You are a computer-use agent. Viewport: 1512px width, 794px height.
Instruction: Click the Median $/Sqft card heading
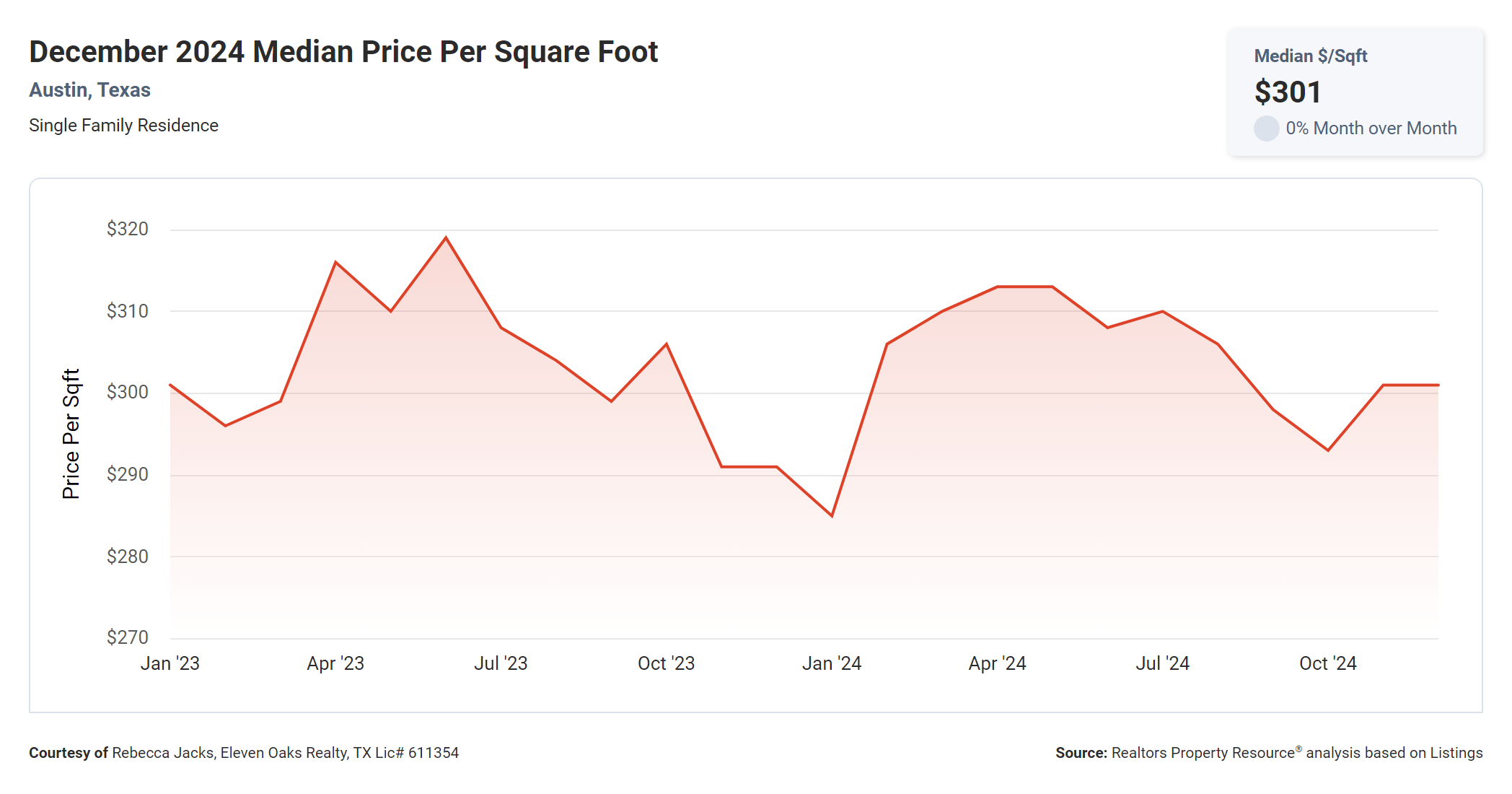coord(1310,56)
